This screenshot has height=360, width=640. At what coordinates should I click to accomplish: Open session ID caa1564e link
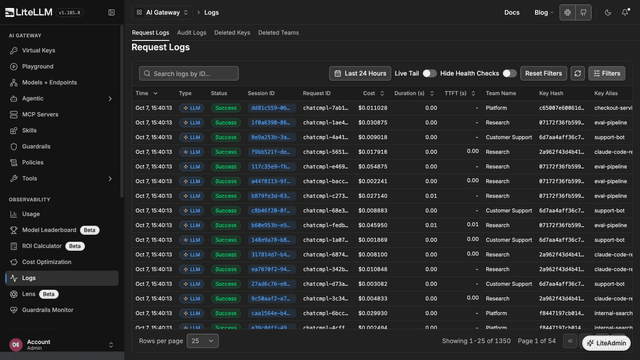(271, 313)
